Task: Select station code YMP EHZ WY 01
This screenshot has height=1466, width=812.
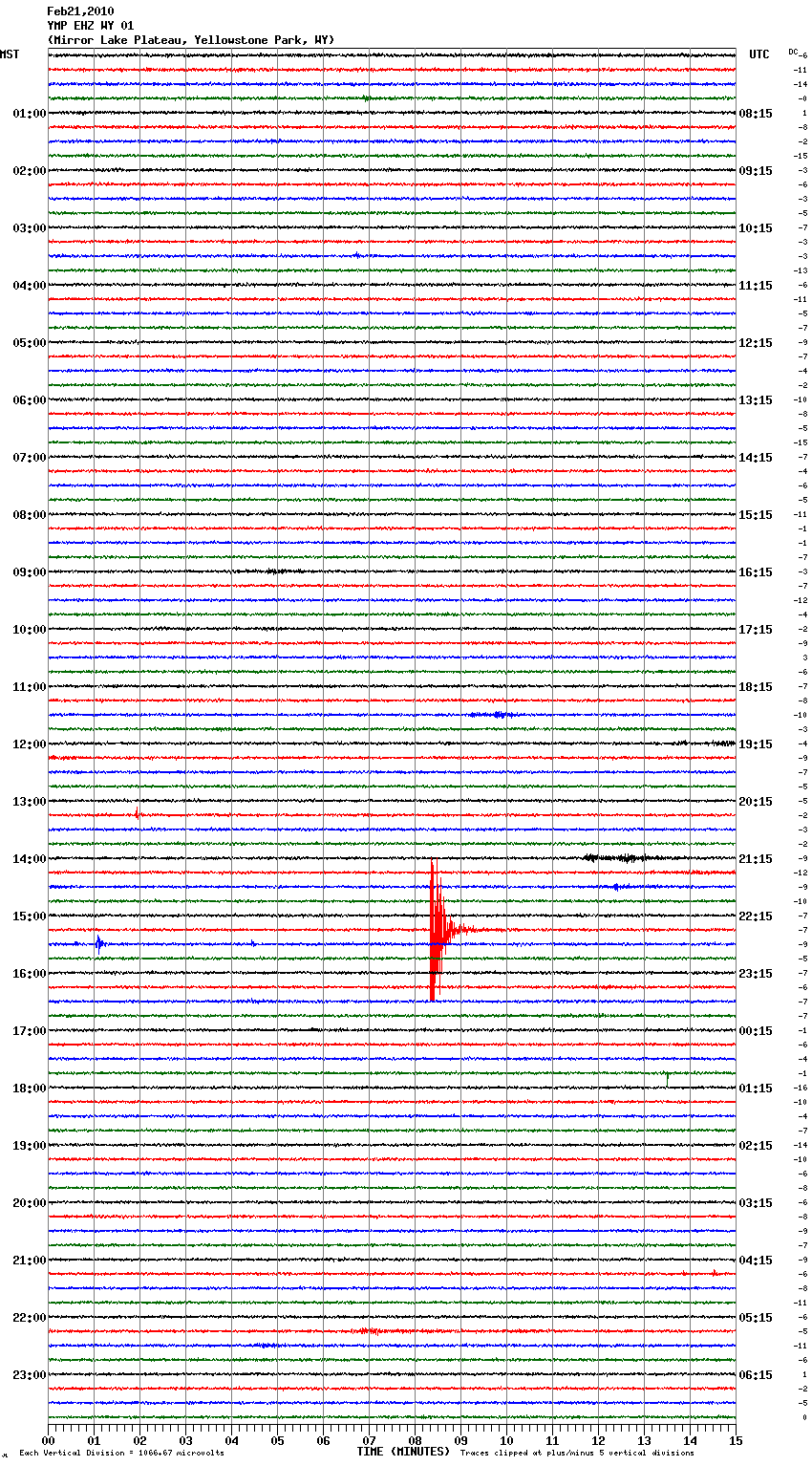Action: pos(91,26)
